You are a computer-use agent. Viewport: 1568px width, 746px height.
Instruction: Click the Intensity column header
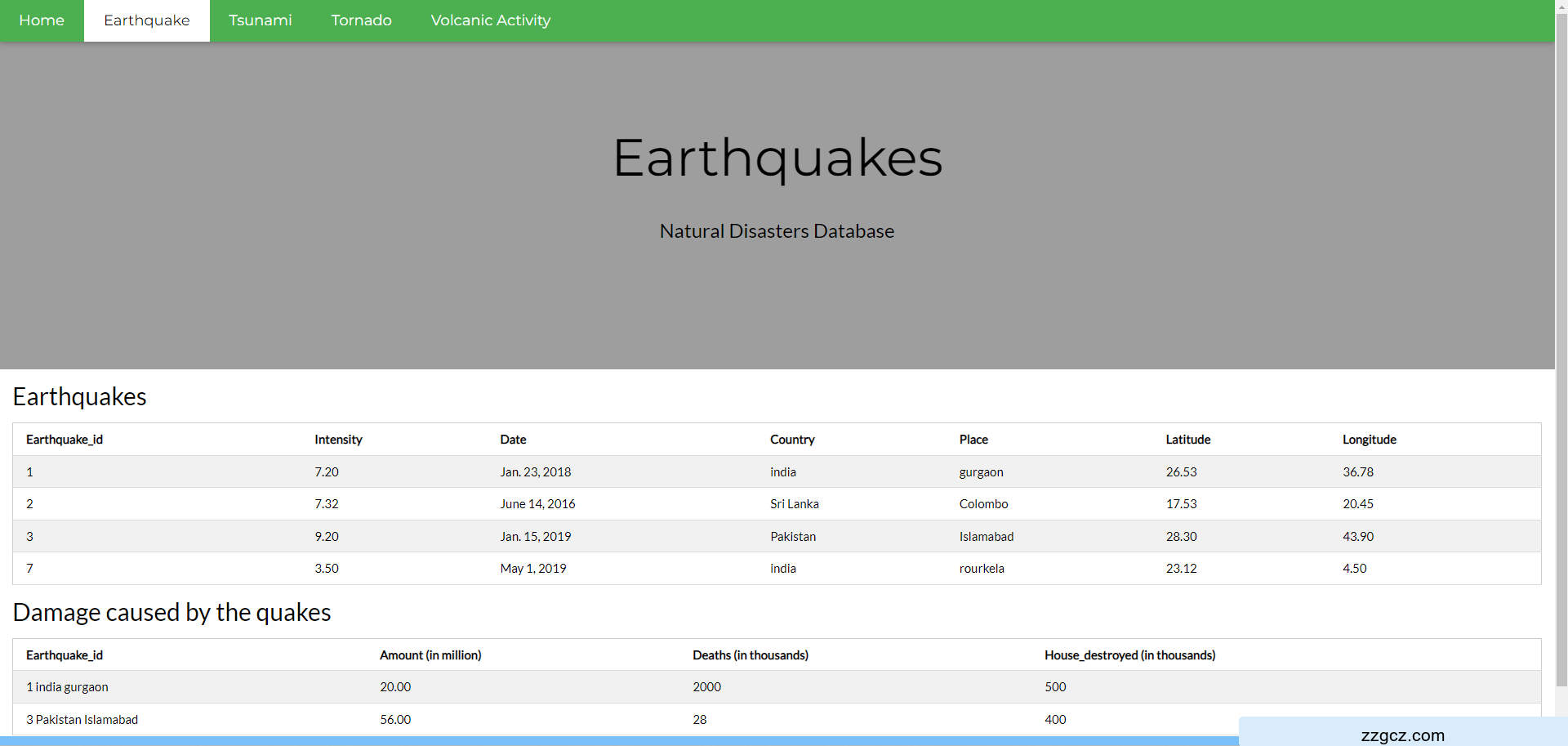pyautogui.click(x=338, y=440)
